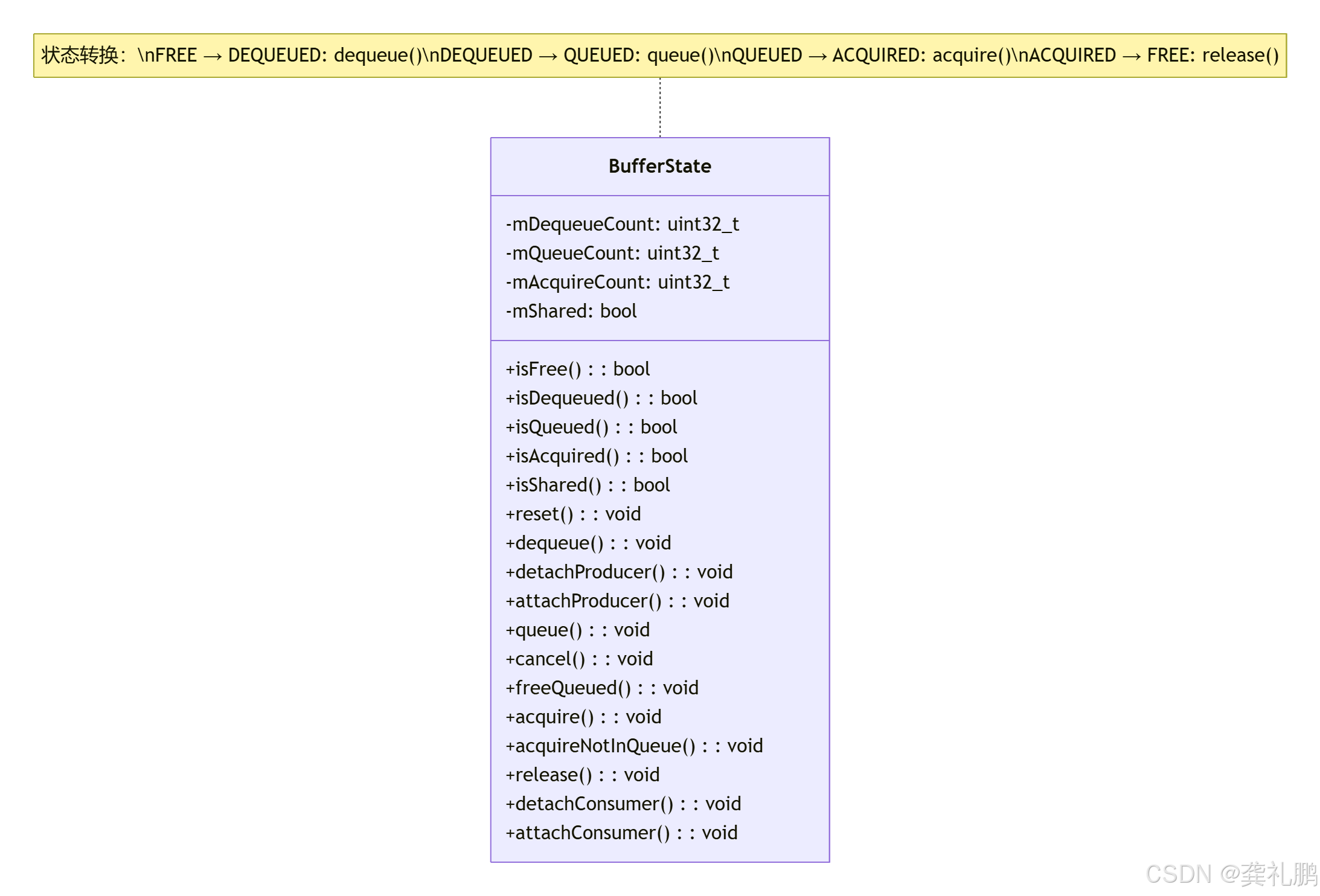This screenshot has height=896, width=1320.
Task: Select the isShared() method
Action: (587, 485)
